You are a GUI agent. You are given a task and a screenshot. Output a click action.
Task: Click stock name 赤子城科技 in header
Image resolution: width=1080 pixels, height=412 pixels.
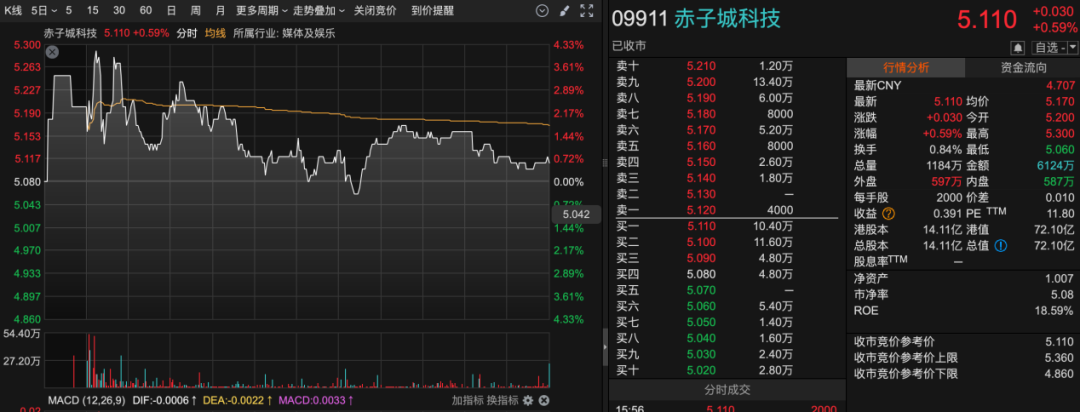coord(727,19)
